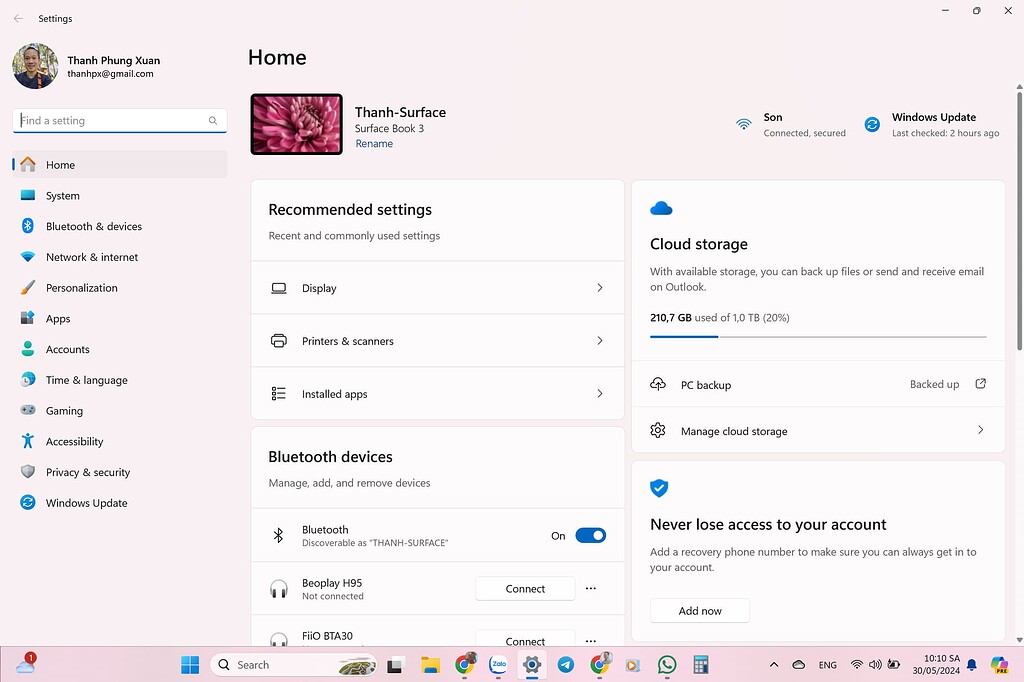
Task: Open clock showing 10:10 SA
Action: (936, 664)
